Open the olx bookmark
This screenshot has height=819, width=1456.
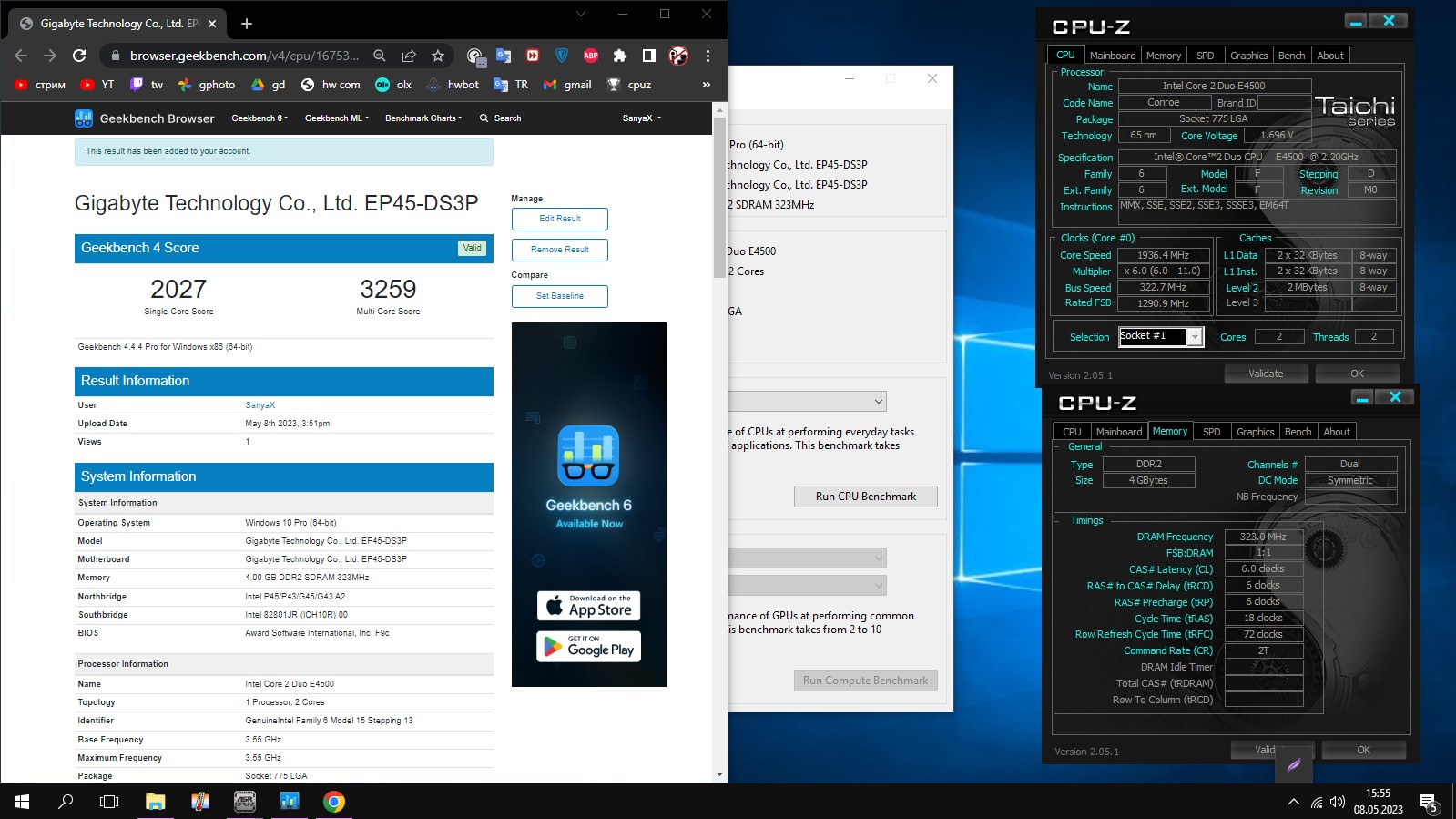393,85
